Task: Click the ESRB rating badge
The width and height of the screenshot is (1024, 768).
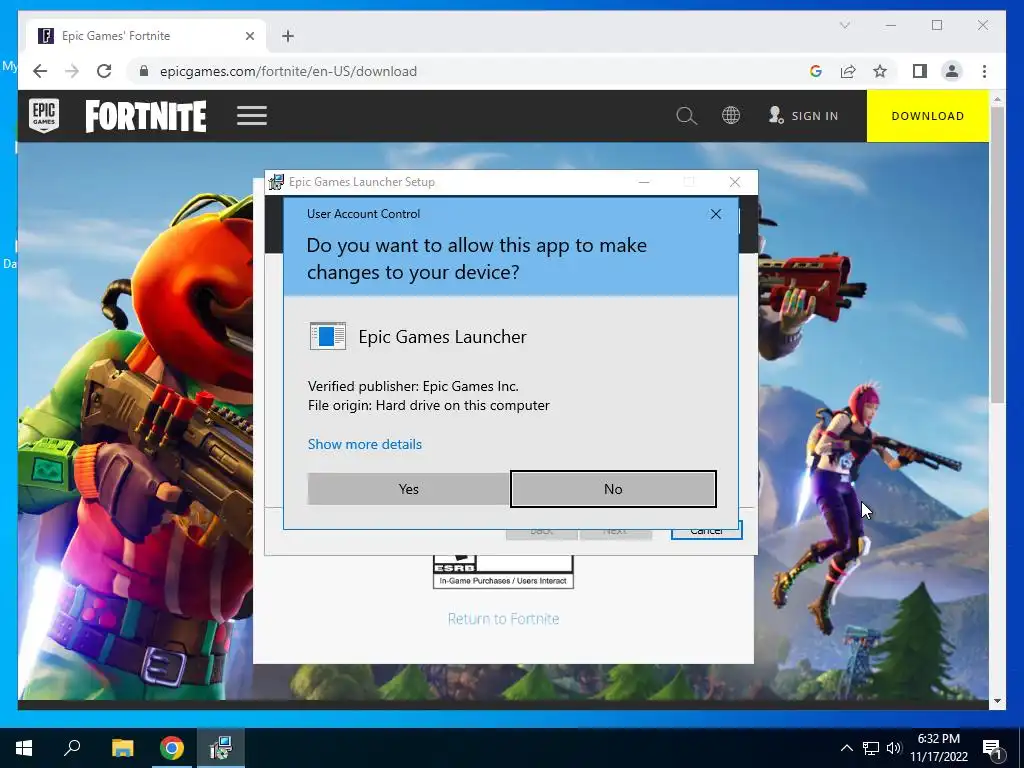Action: pyautogui.click(x=504, y=572)
